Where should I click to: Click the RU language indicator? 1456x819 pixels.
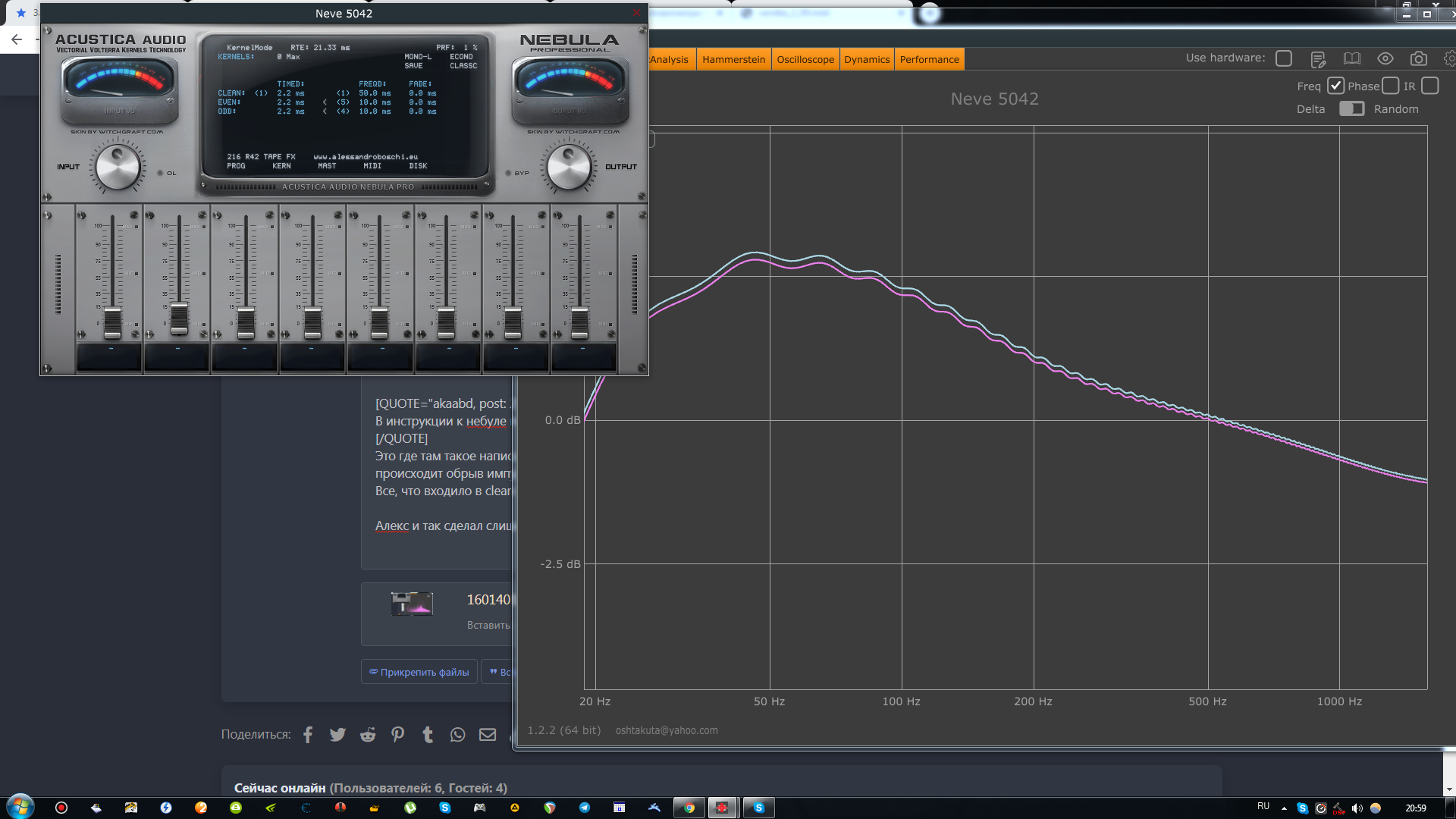coord(1263,806)
